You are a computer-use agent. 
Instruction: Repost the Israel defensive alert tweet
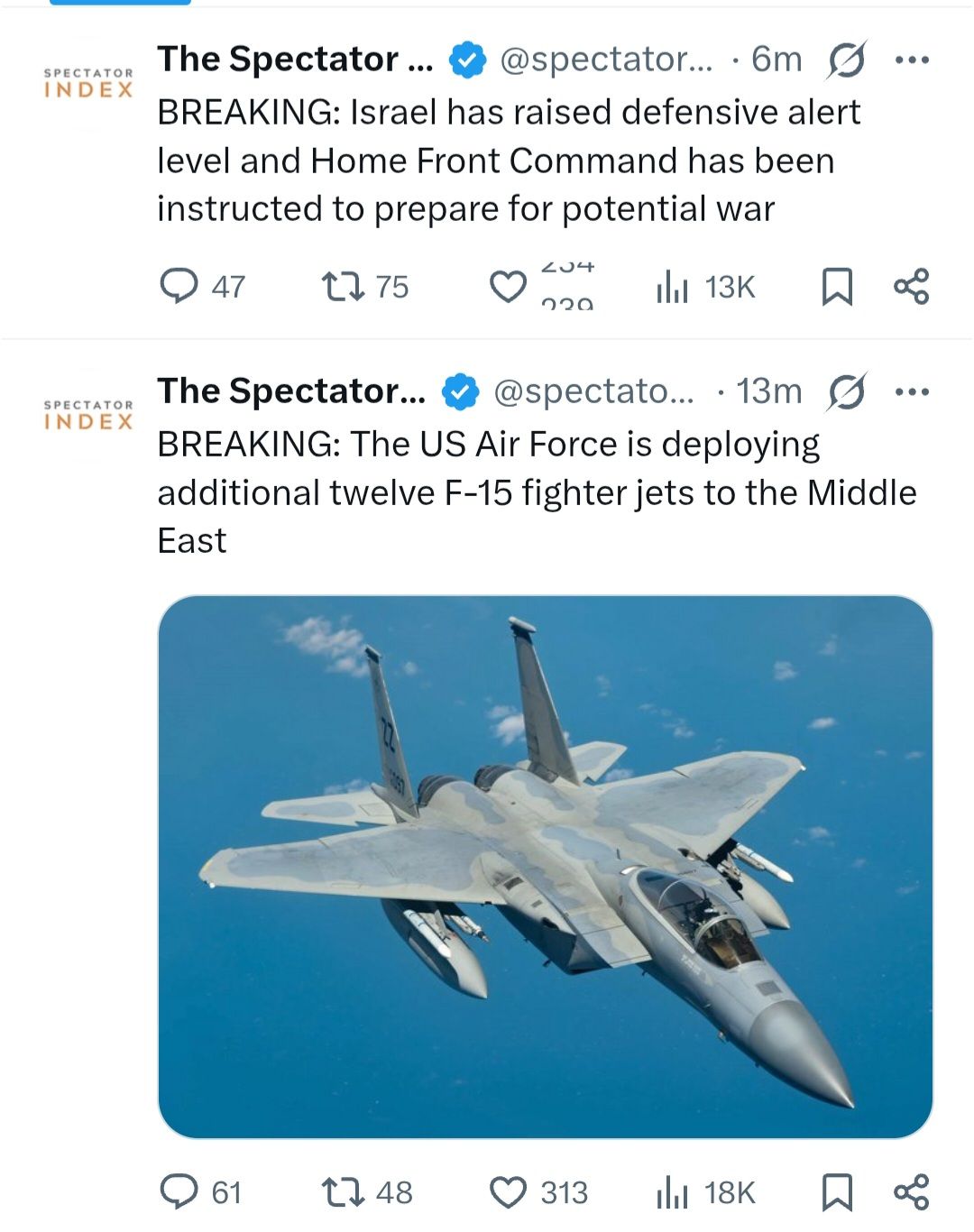point(344,286)
